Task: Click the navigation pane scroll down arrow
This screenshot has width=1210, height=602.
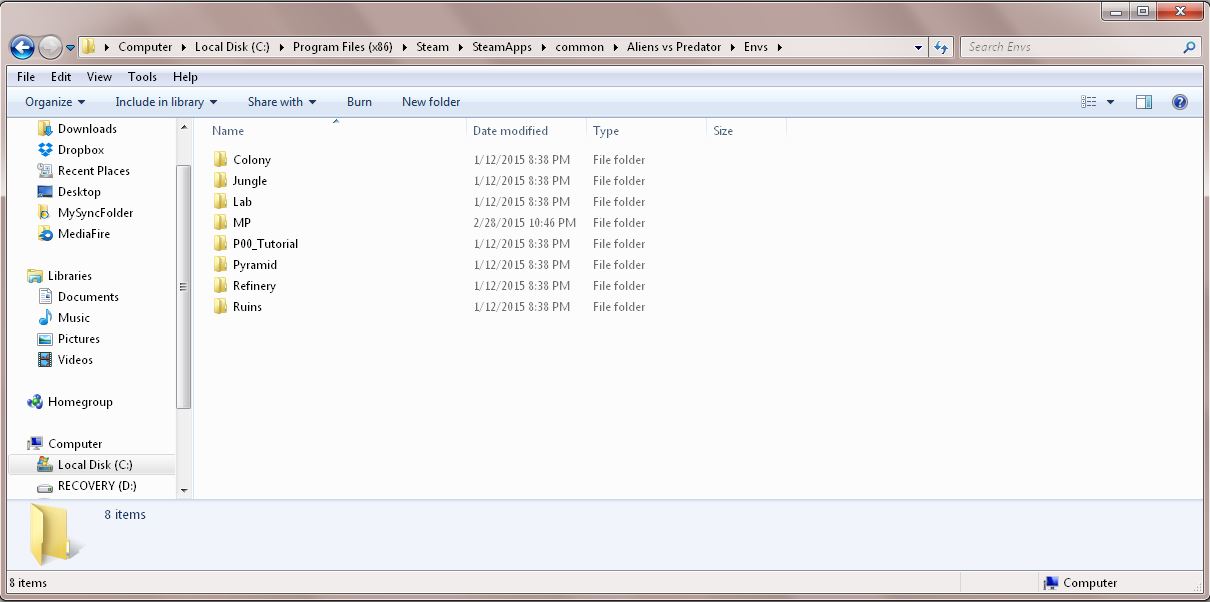Action: 184,491
